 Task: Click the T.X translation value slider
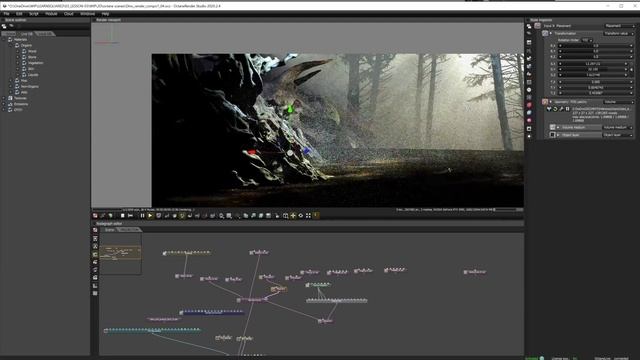pyautogui.click(x=596, y=82)
